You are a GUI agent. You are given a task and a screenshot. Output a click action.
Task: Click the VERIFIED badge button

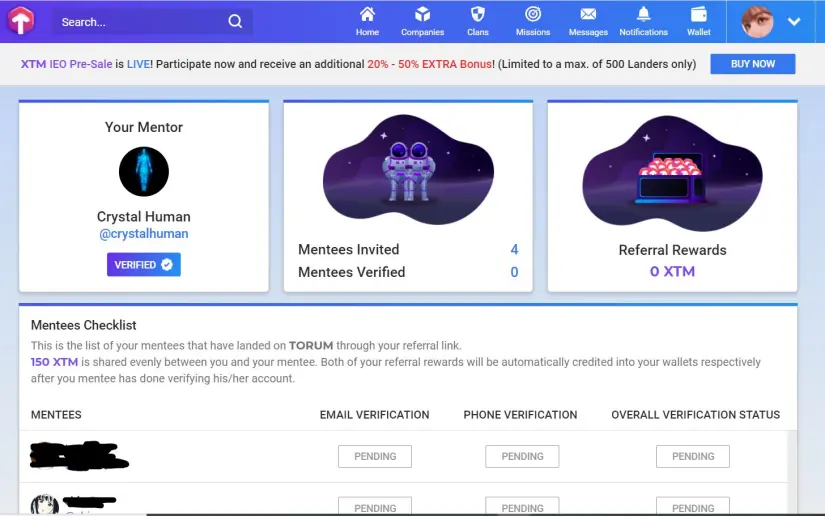[144, 265]
